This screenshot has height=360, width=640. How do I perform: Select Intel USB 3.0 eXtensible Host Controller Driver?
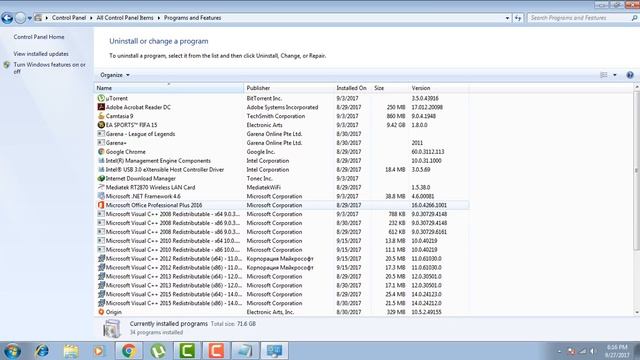tap(282, 169)
